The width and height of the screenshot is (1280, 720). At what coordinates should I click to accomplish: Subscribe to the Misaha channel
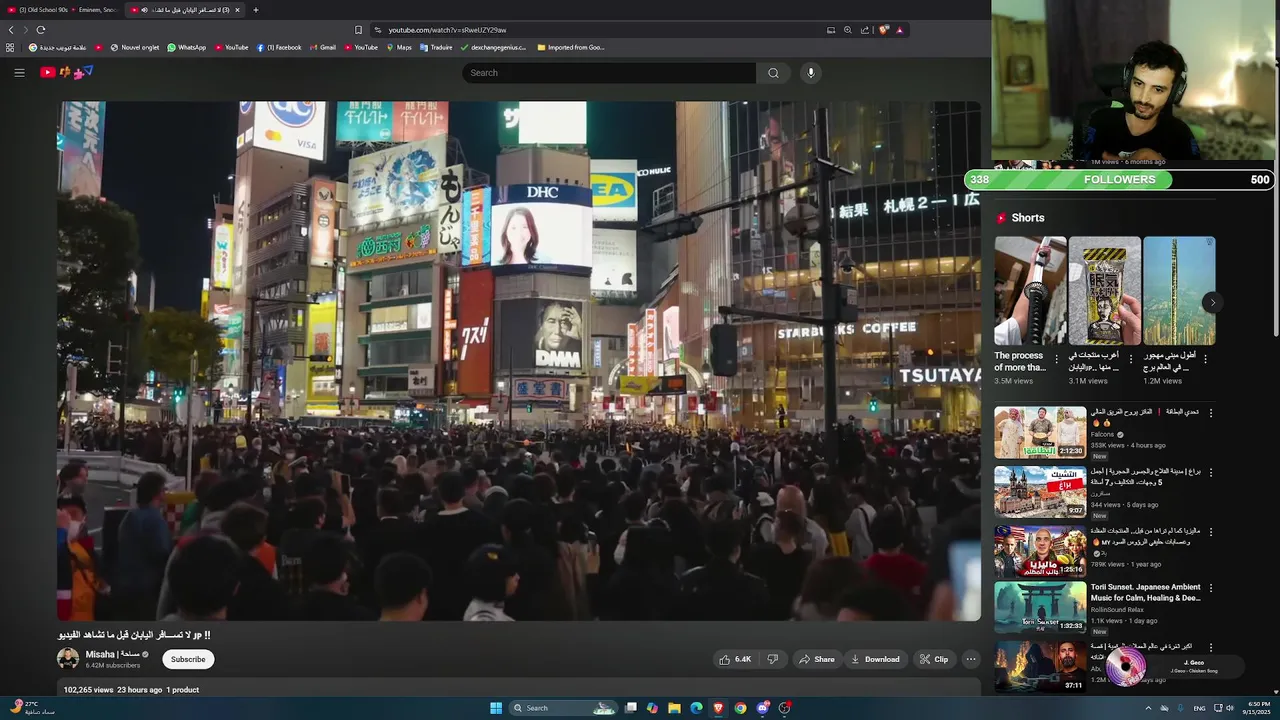(188, 659)
